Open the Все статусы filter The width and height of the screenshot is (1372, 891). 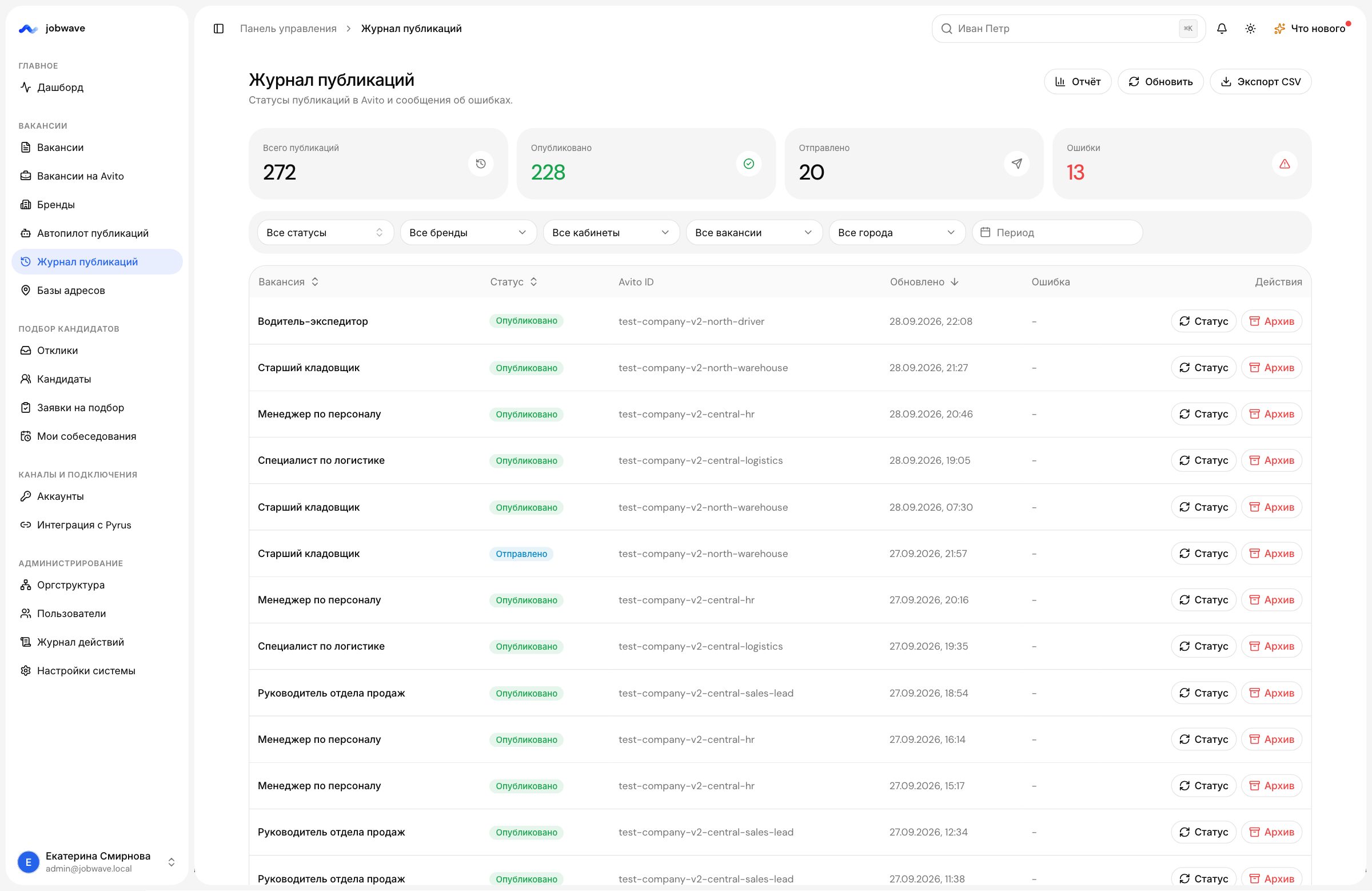coord(325,232)
